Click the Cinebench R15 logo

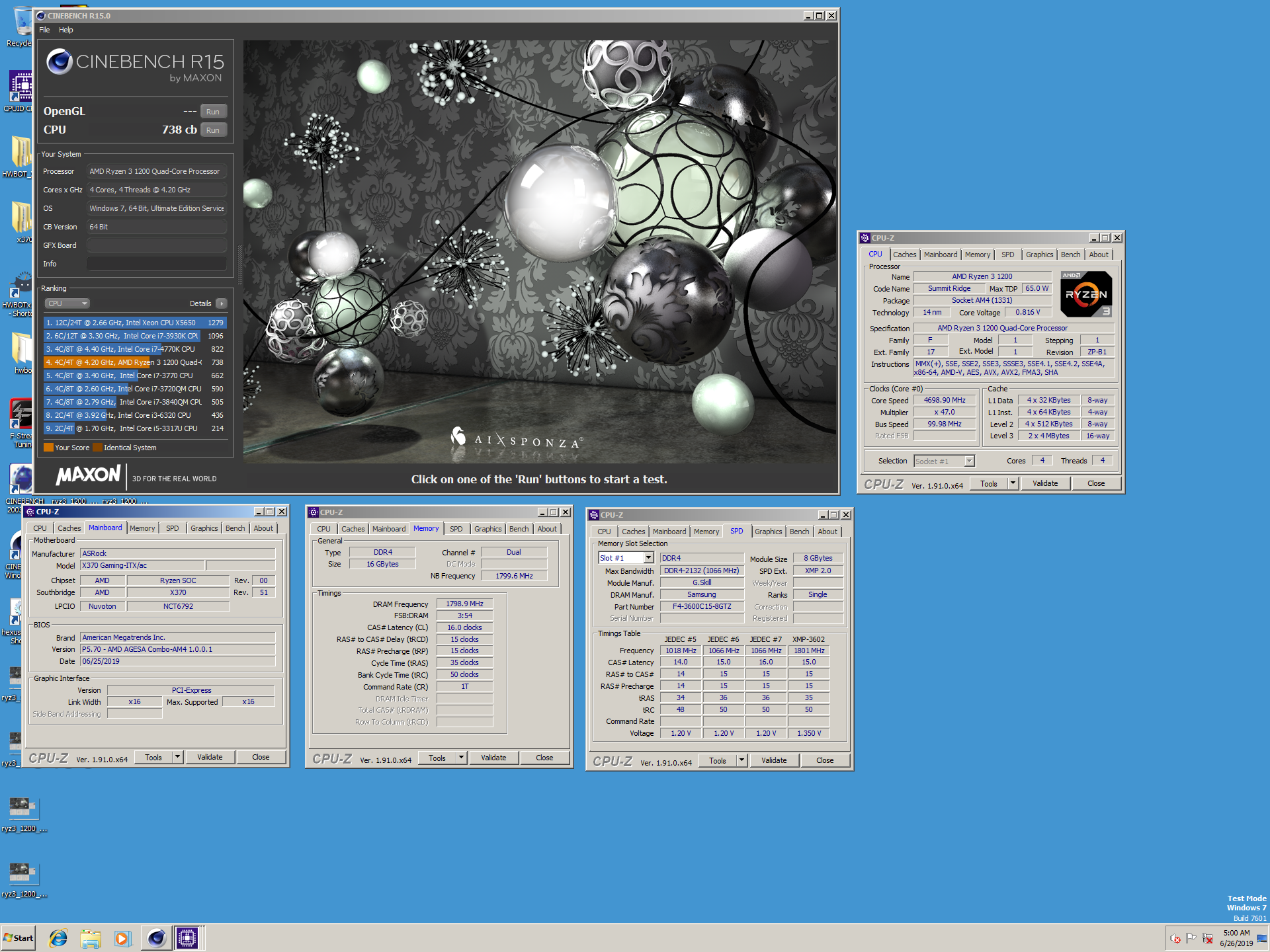(x=135, y=66)
